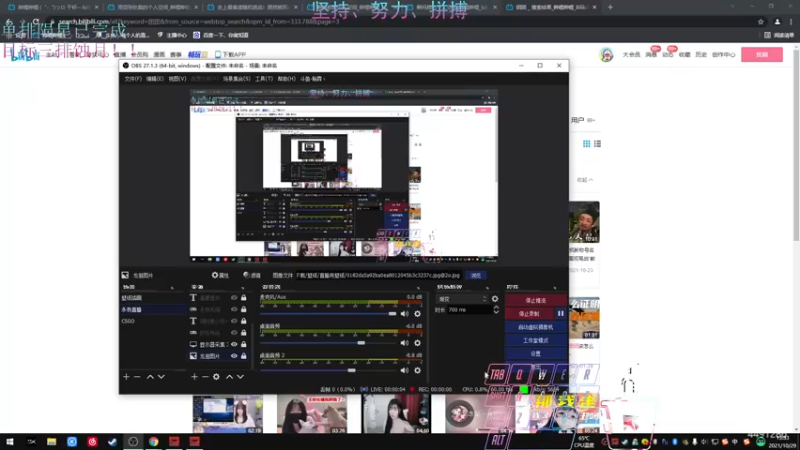This screenshot has width=800, height=450.
Task: Bookmark this page with the star icon
Action: (761, 21)
